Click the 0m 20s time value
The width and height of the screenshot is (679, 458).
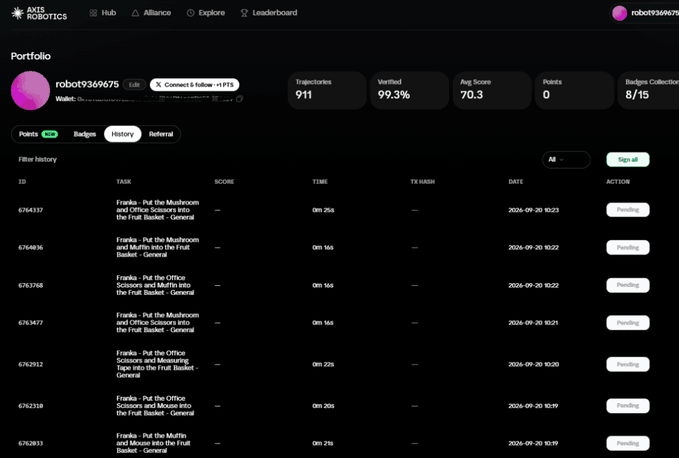coord(323,406)
